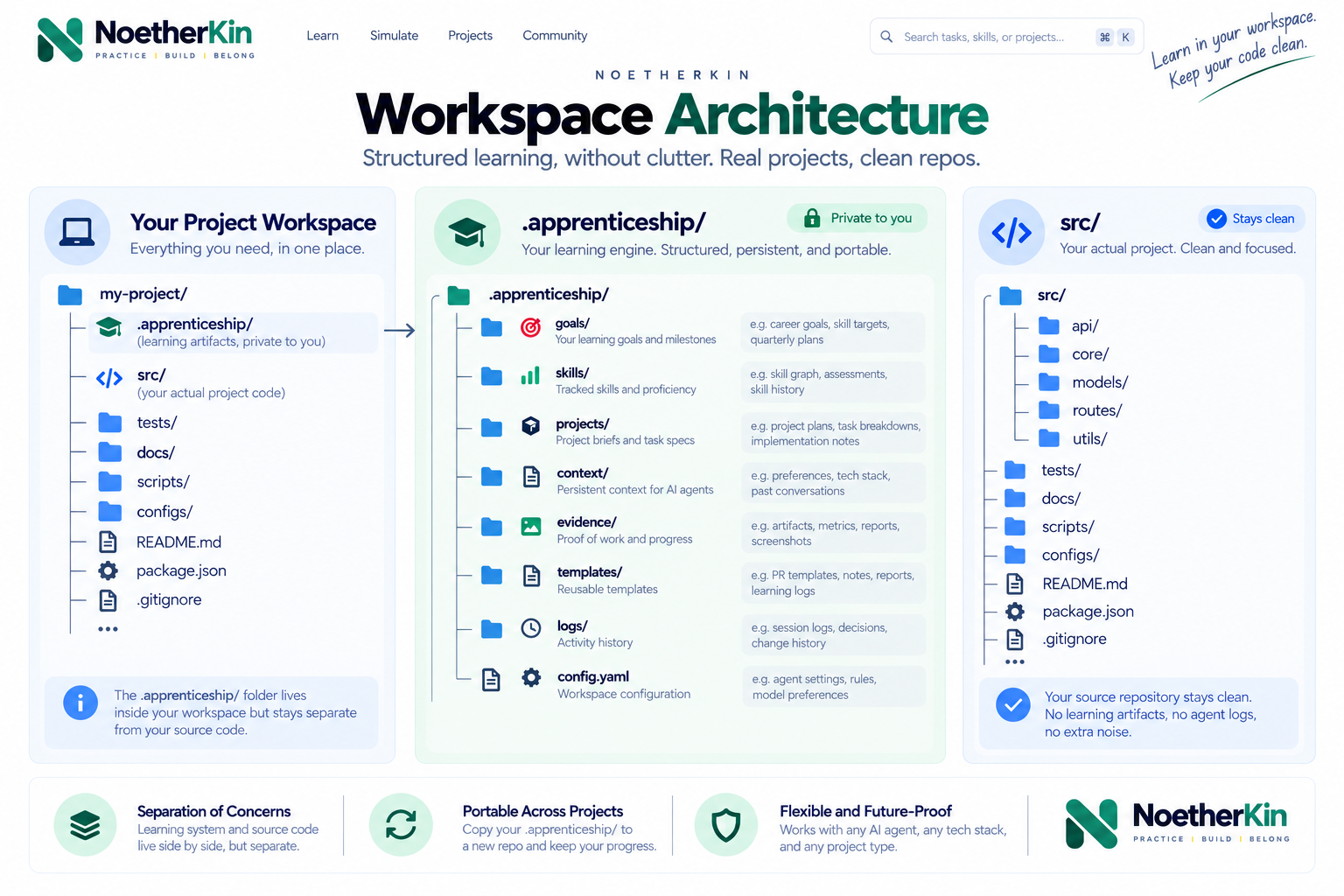Click the Separation of Concerns heading
This screenshot has height=896, width=1344.
(x=213, y=811)
